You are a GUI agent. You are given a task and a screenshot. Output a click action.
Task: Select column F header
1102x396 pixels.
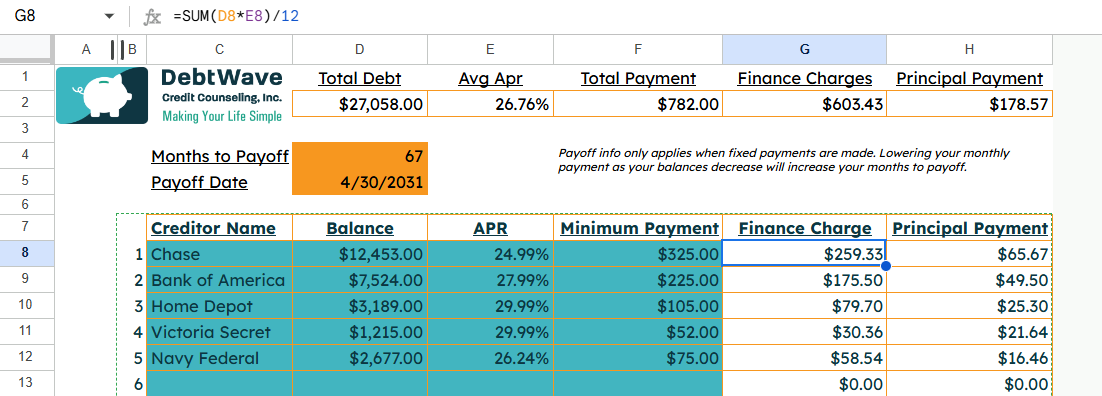637,49
